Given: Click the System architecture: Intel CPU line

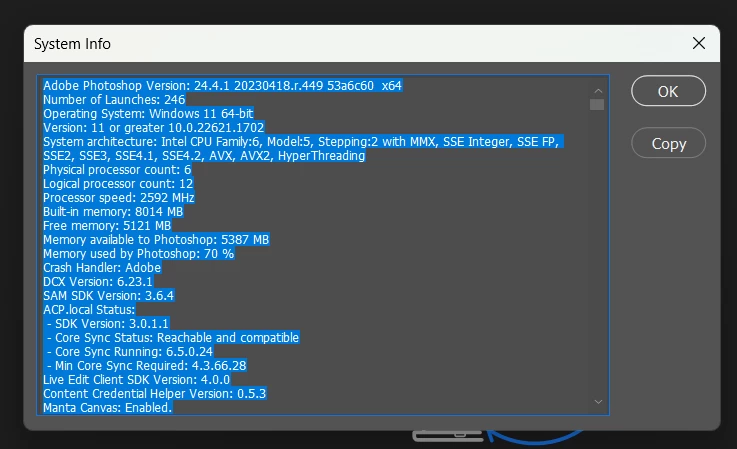Looking at the screenshot, I should (x=303, y=142).
